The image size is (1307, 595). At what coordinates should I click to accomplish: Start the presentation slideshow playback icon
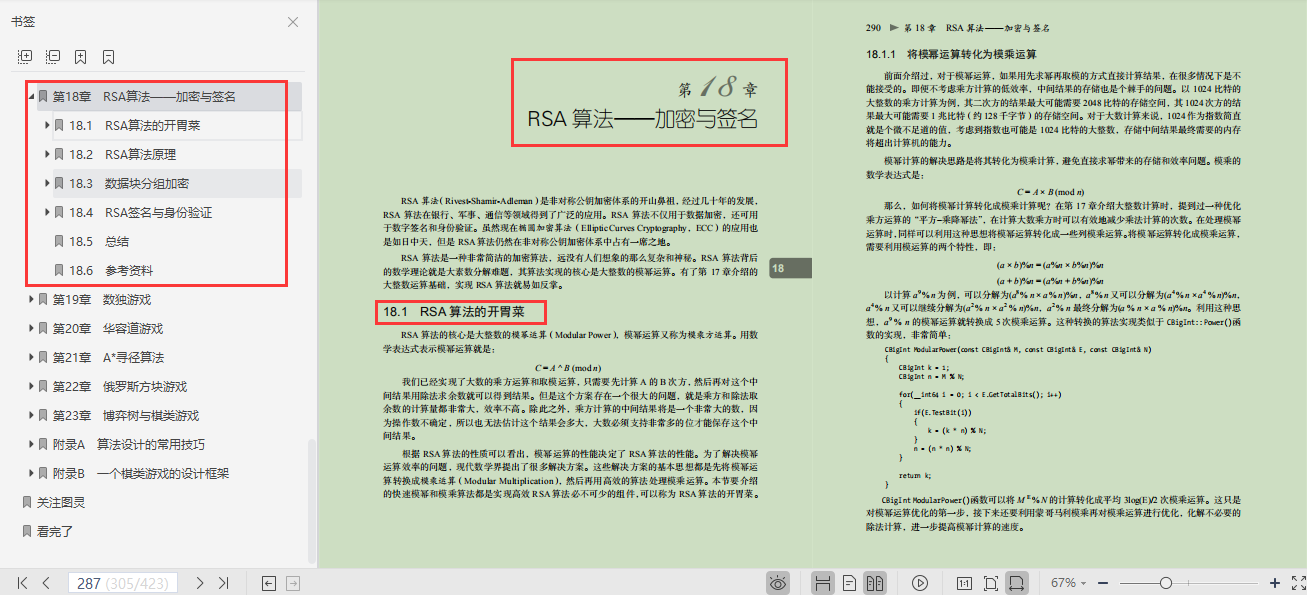click(921, 582)
